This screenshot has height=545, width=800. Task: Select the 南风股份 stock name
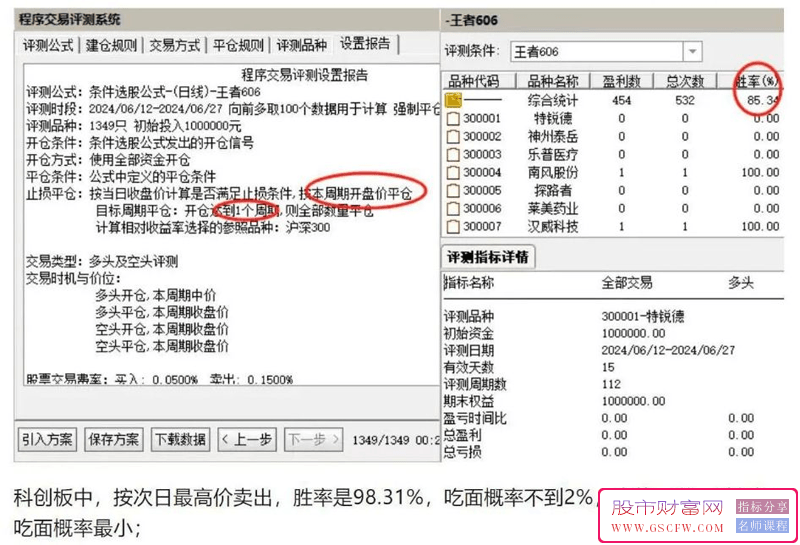point(553,172)
